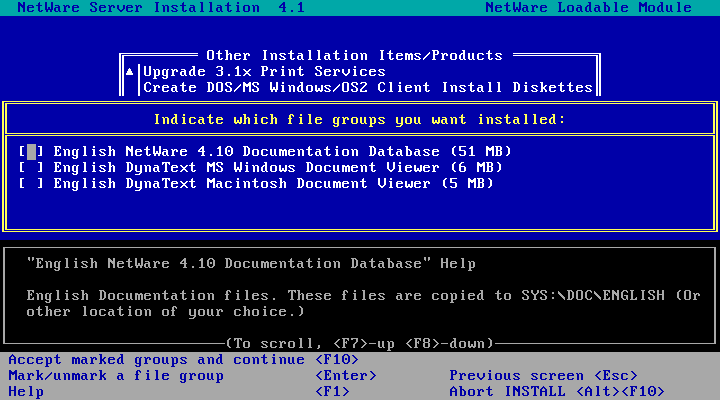
Task: Click Accept marked groups and continue F10
Action: pos(183,360)
